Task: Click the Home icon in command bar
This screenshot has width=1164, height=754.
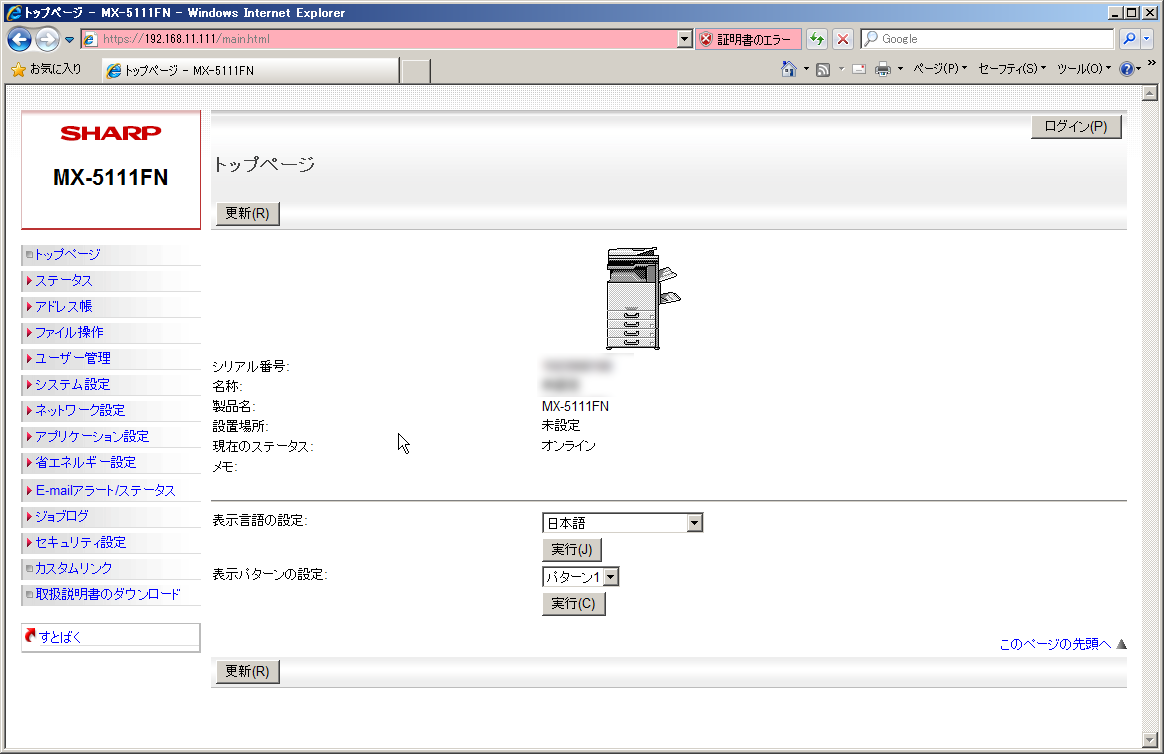Action: (x=788, y=69)
